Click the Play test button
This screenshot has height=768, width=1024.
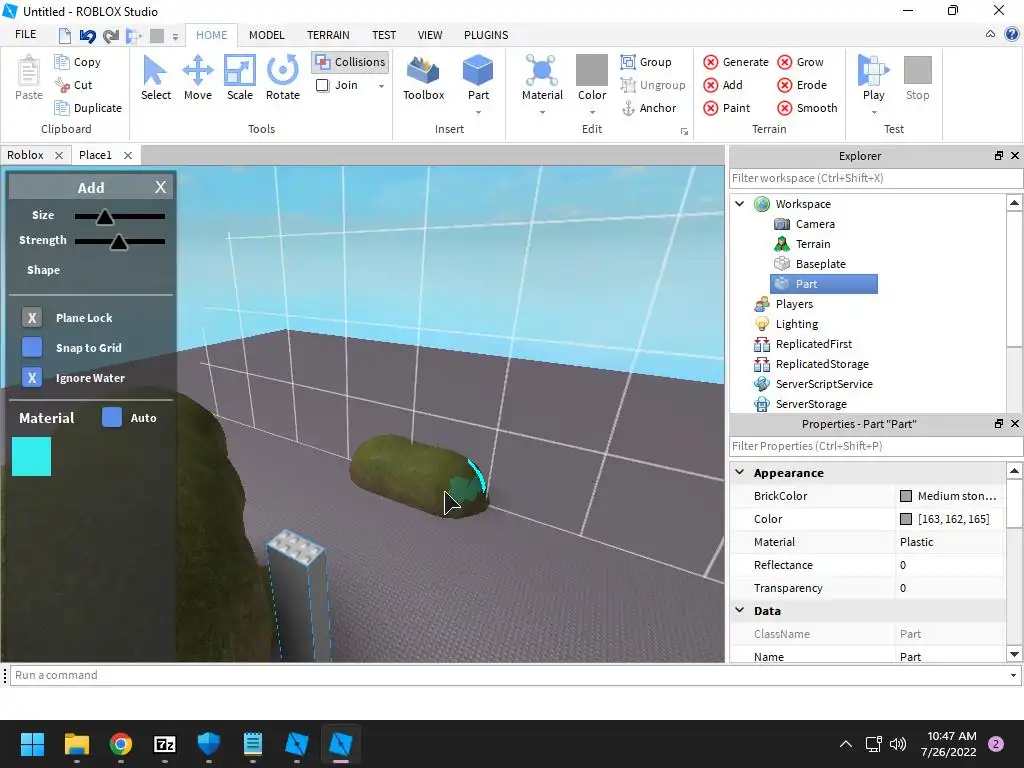(873, 78)
